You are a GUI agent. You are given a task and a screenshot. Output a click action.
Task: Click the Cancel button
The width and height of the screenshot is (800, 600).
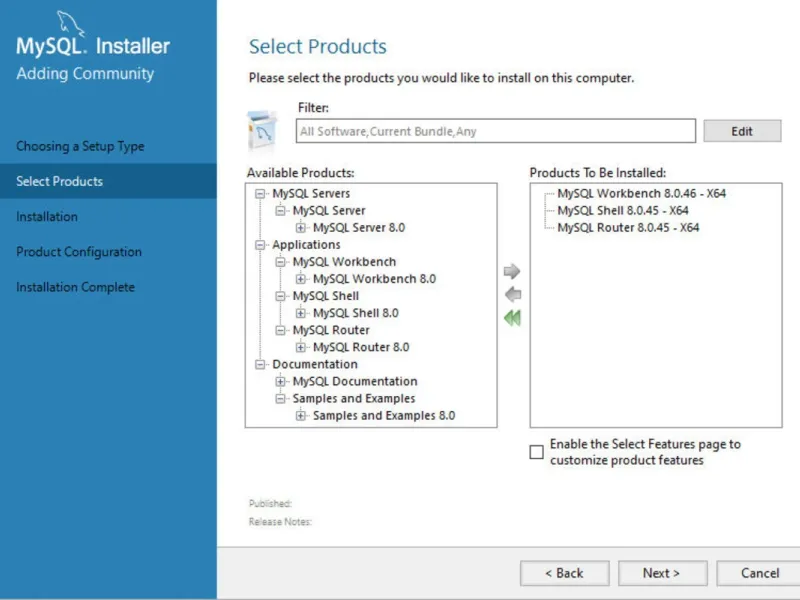[x=759, y=573]
